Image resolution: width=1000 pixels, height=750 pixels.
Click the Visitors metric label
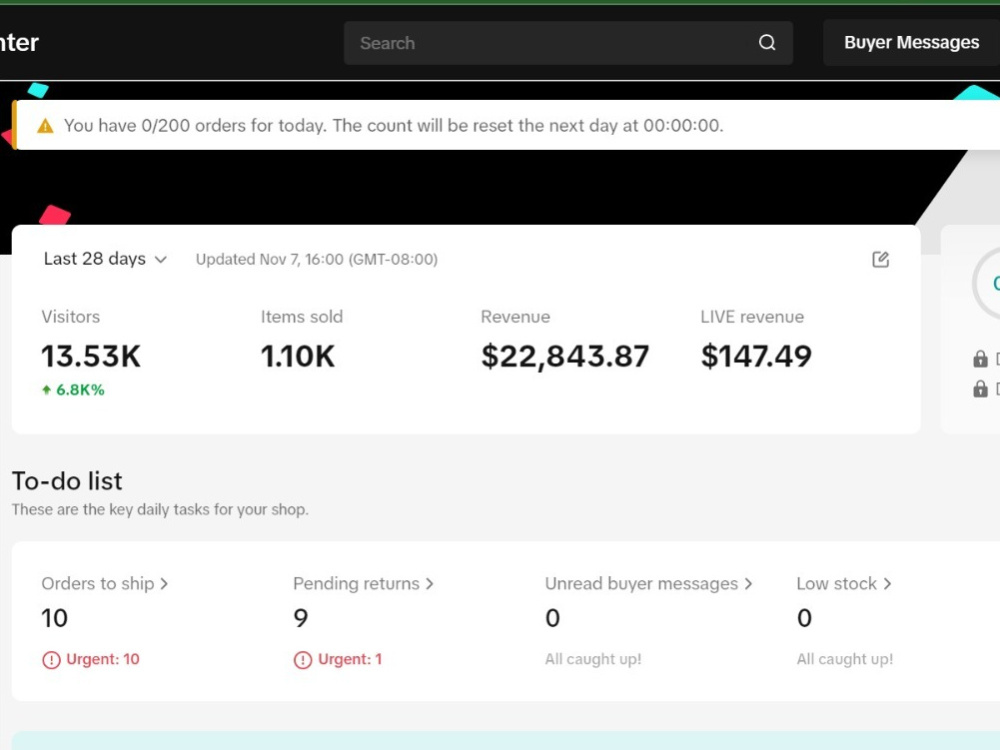[x=71, y=317]
